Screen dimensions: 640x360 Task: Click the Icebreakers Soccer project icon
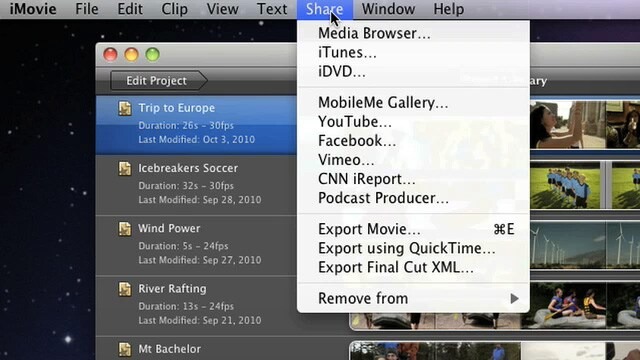pyautogui.click(x=125, y=168)
